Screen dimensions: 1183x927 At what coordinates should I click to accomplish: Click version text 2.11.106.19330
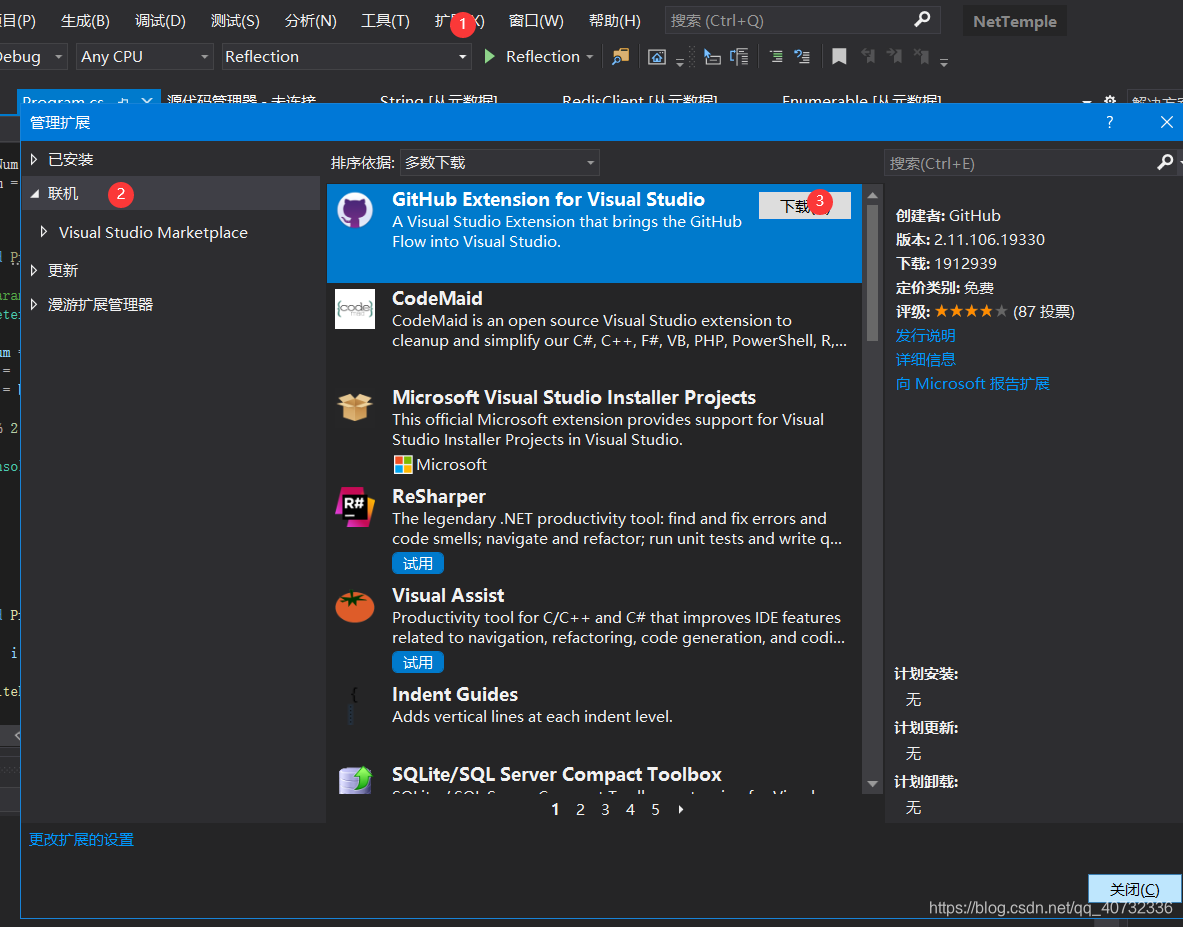click(989, 239)
